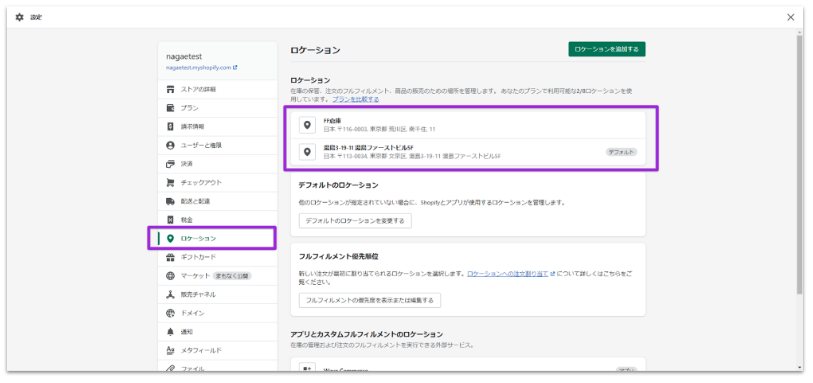Click the Aa icon for メタフィールド

tap(170, 350)
